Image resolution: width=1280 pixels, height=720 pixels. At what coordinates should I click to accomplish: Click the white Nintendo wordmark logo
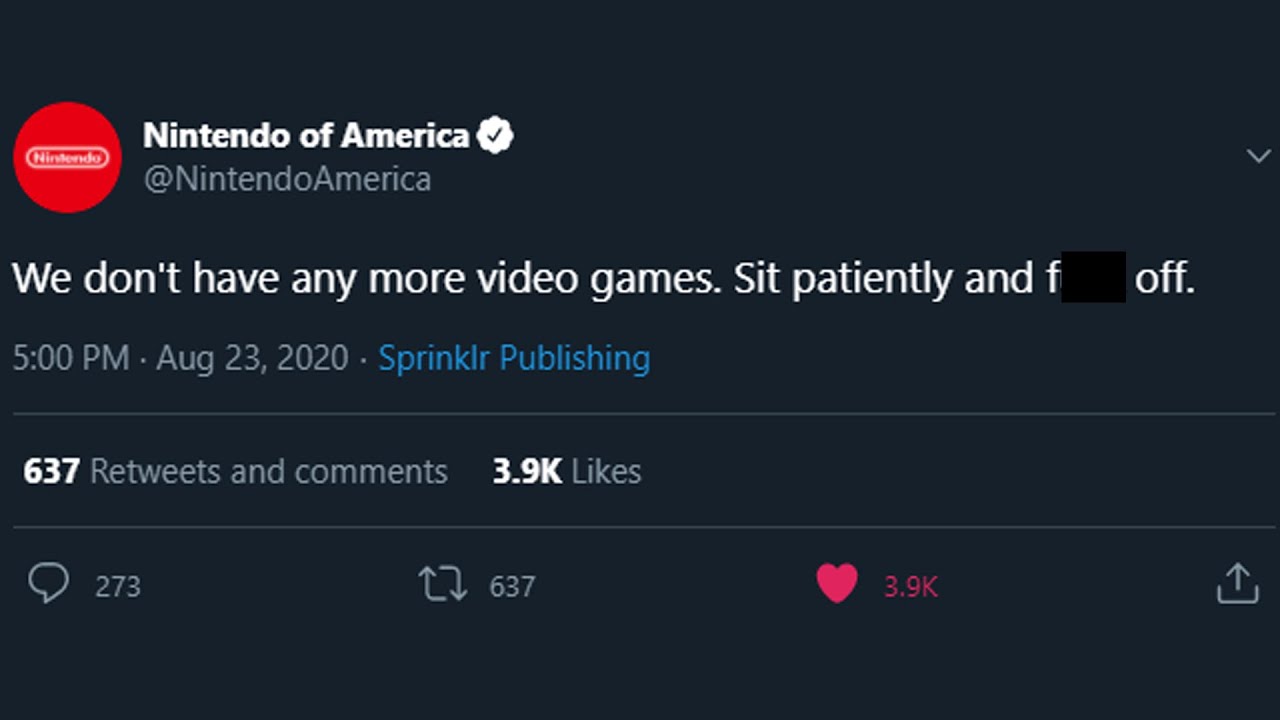(67, 158)
